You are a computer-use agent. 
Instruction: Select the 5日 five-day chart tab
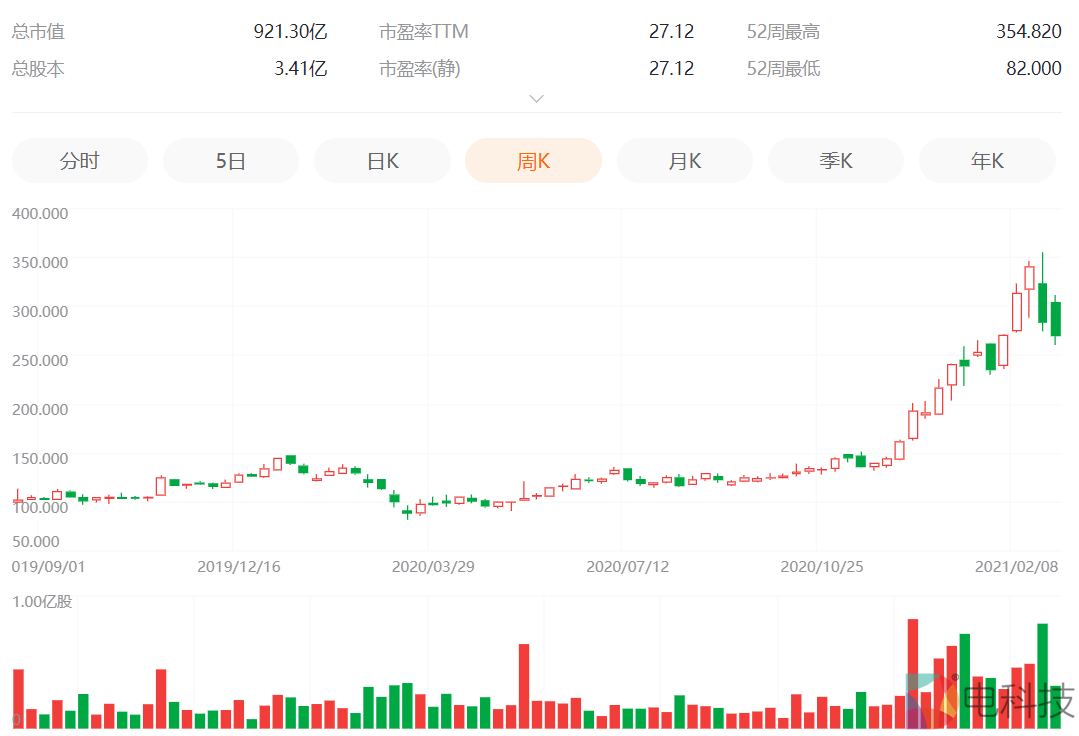pos(231,161)
